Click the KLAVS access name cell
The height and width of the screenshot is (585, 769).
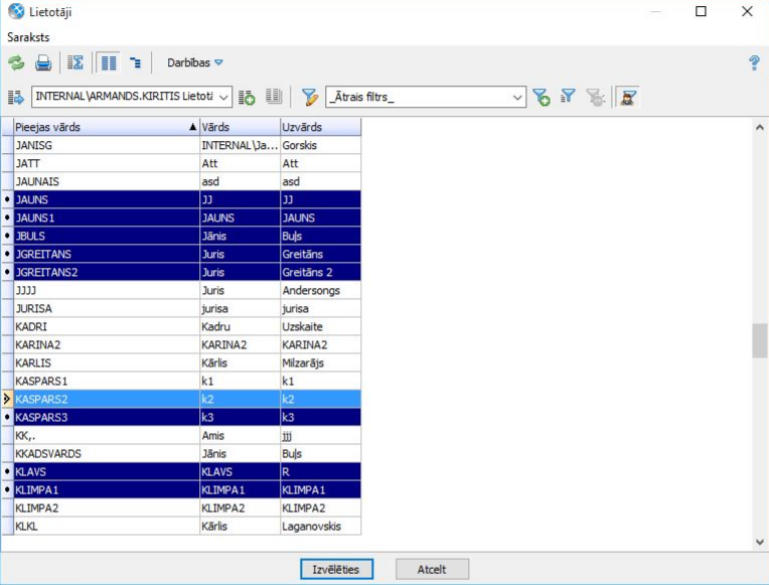[x=106, y=472]
